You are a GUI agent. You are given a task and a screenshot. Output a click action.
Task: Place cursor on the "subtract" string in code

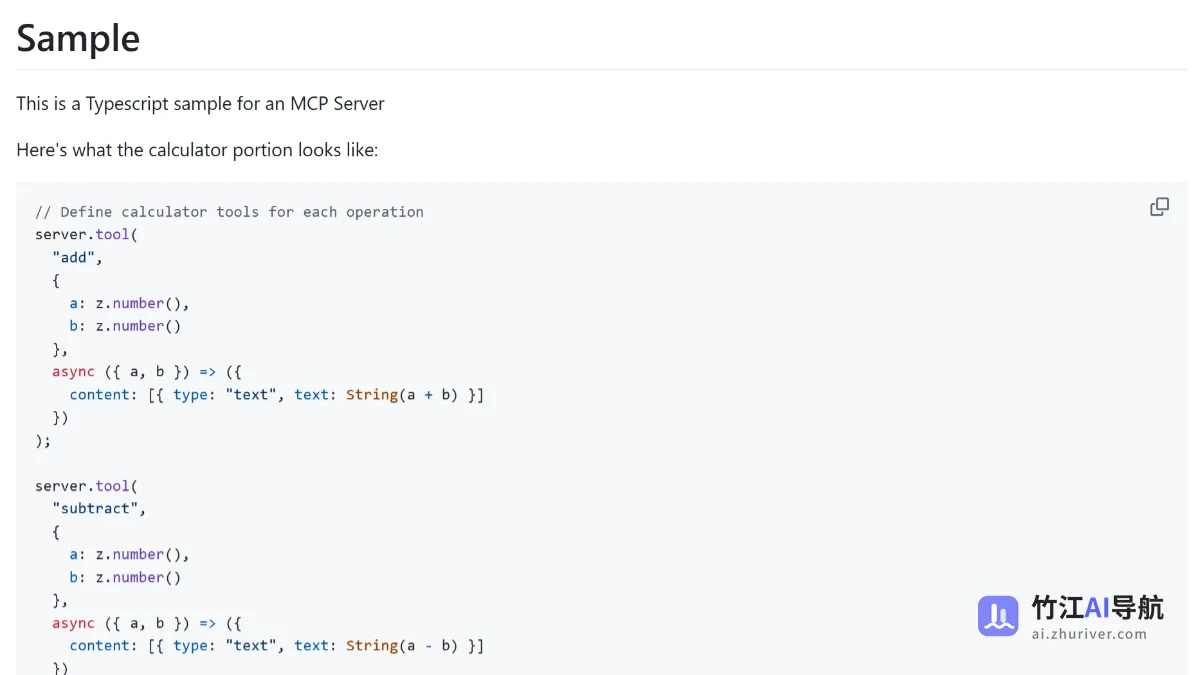(95, 508)
